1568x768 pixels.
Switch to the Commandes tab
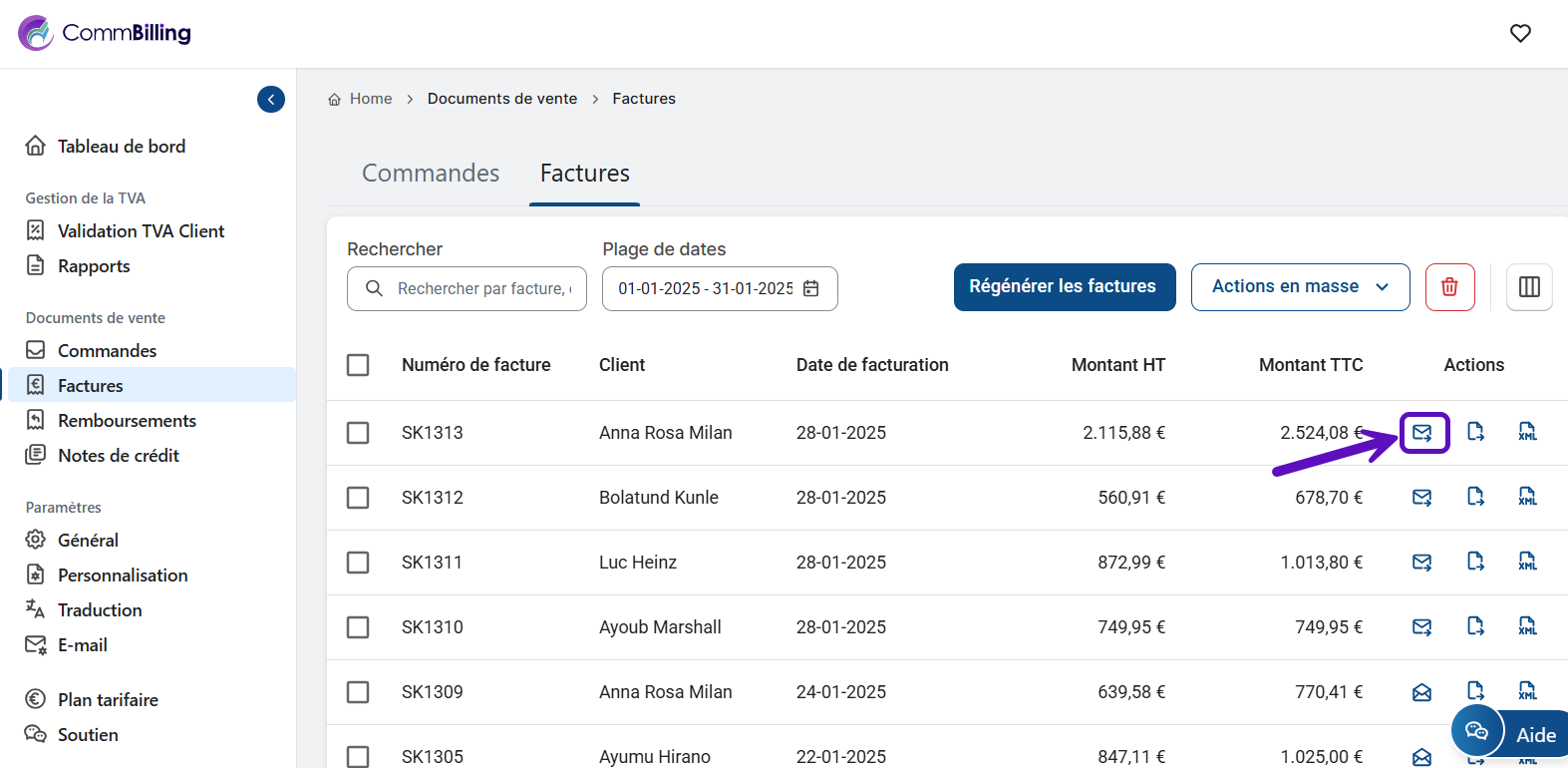point(431,174)
